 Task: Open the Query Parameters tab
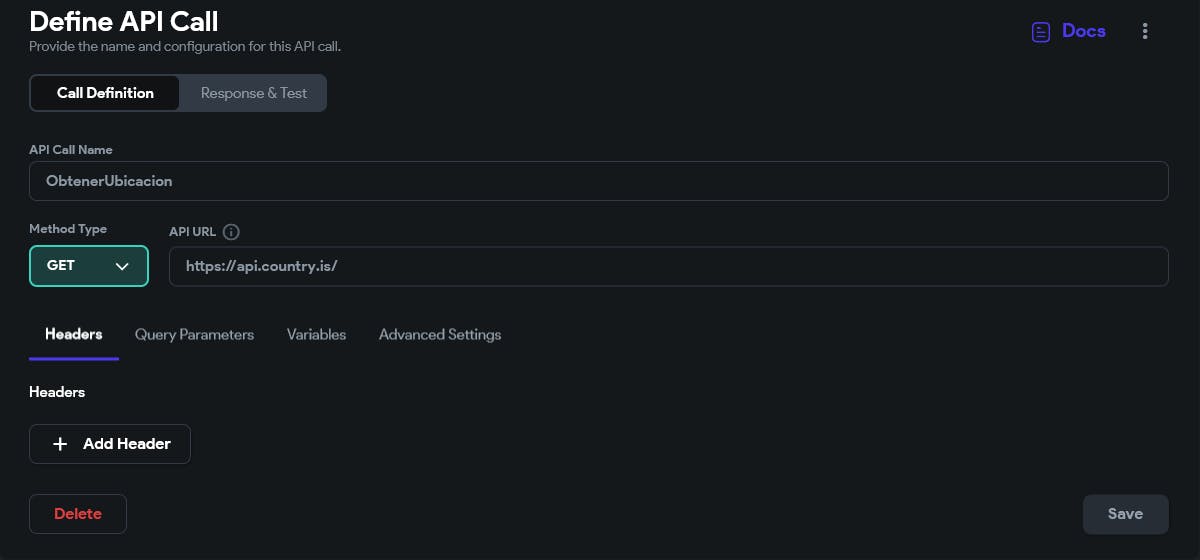[194, 334]
